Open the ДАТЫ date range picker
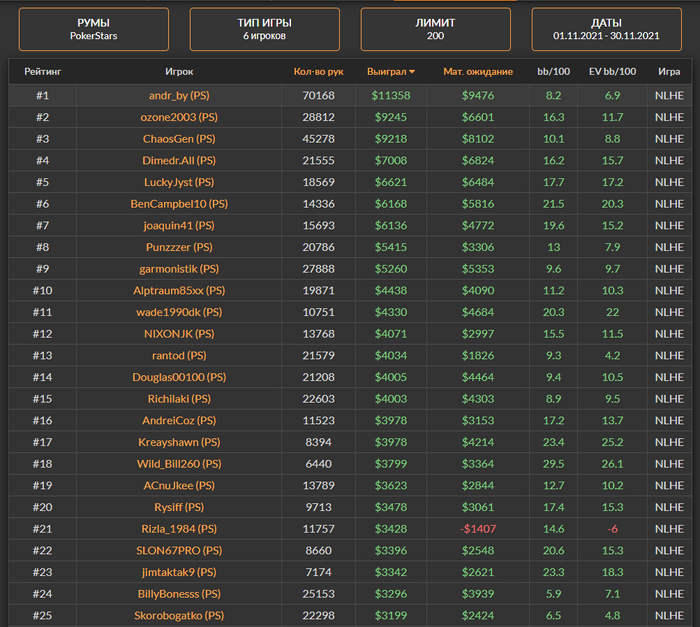Viewport: 700px width, 627px height. (x=606, y=29)
